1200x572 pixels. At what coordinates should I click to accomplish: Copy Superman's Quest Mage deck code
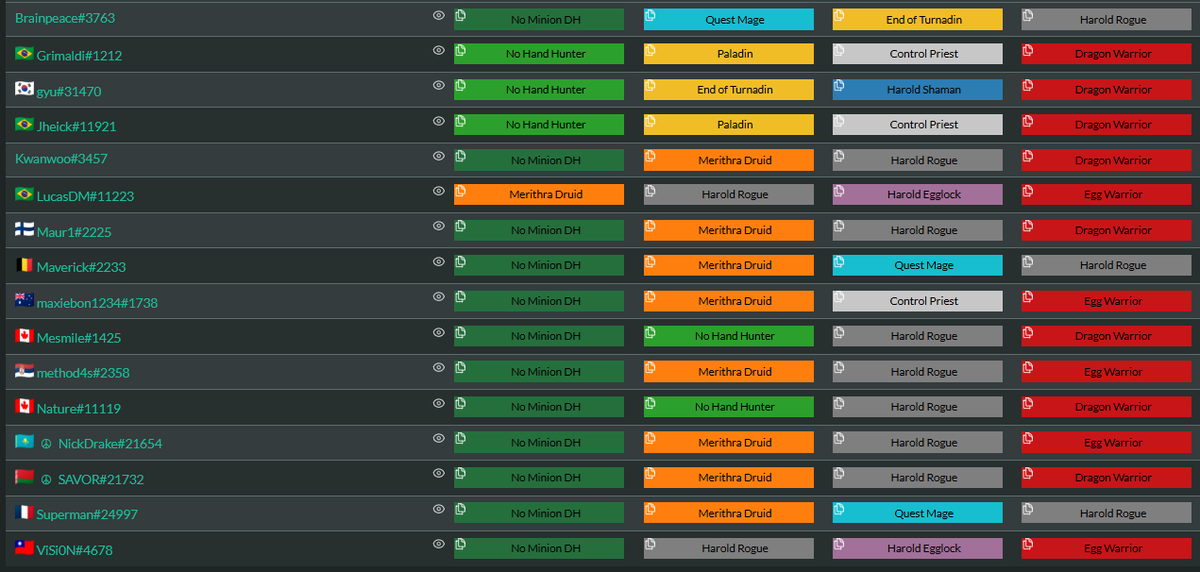839,509
